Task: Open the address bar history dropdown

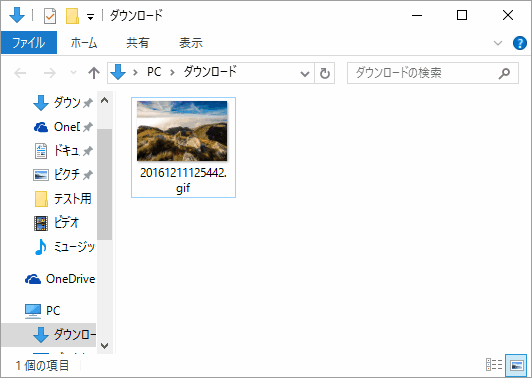Action: (x=305, y=73)
